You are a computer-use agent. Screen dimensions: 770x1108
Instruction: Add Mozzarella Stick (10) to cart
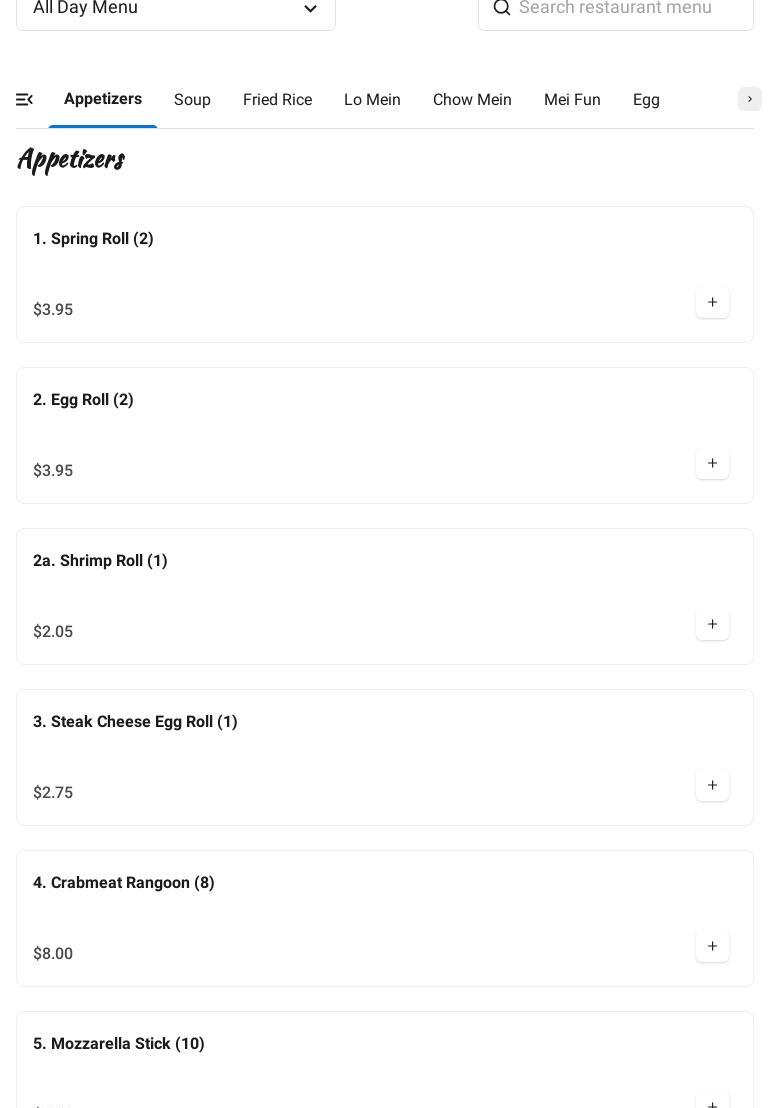(712, 1102)
